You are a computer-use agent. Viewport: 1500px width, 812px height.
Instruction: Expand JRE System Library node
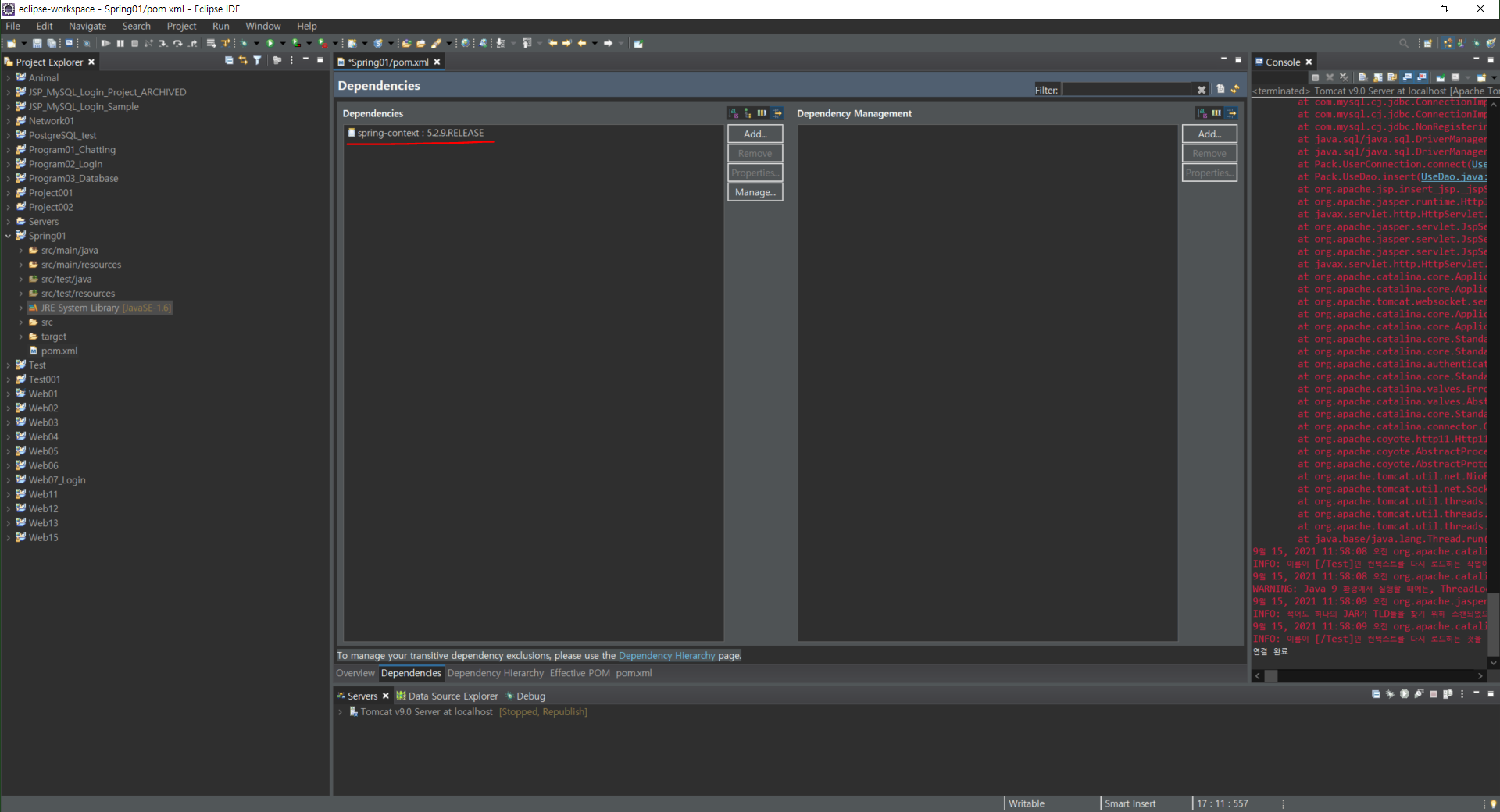point(21,308)
